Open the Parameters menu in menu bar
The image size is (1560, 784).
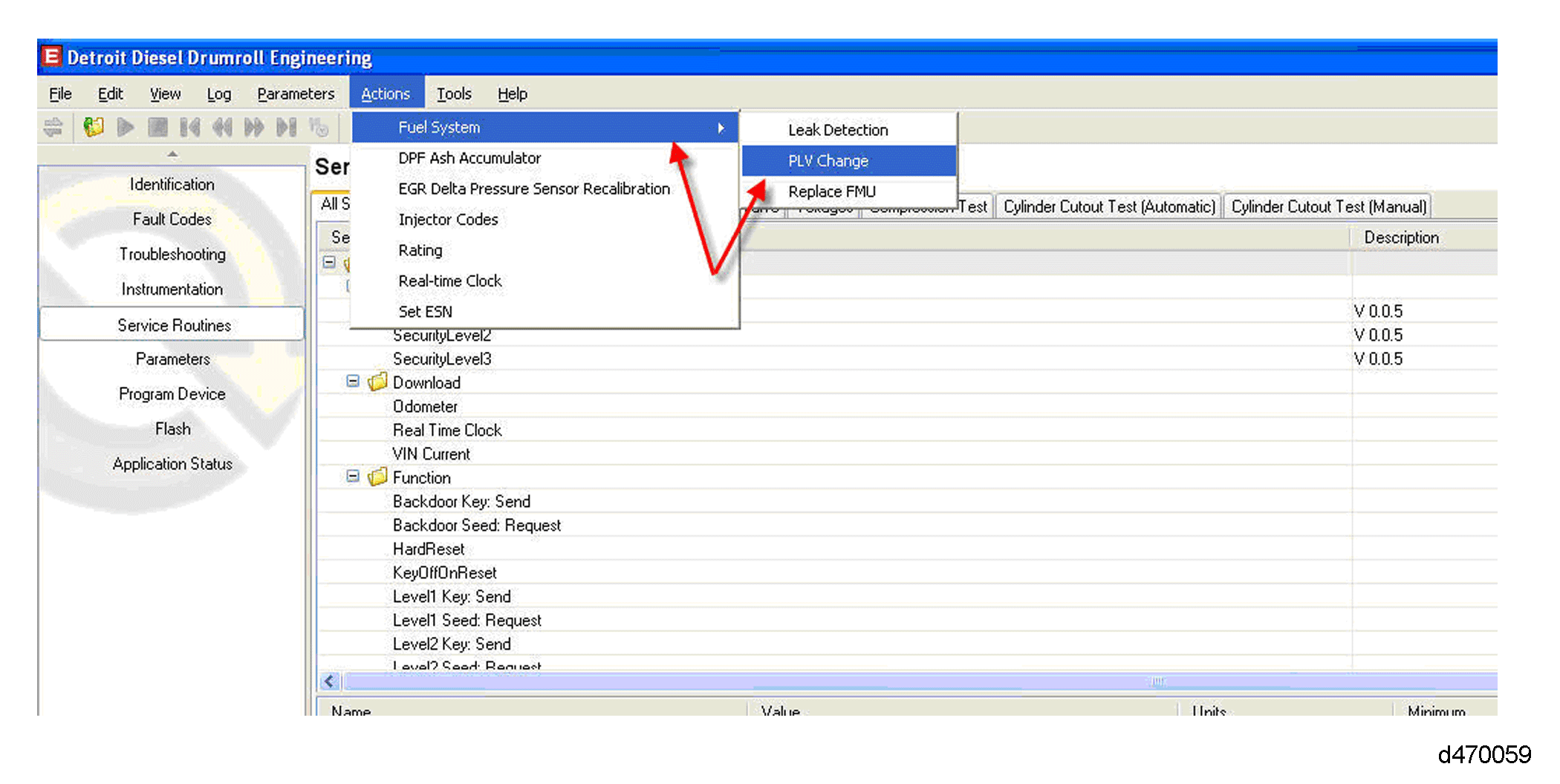[x=296, y=94]
